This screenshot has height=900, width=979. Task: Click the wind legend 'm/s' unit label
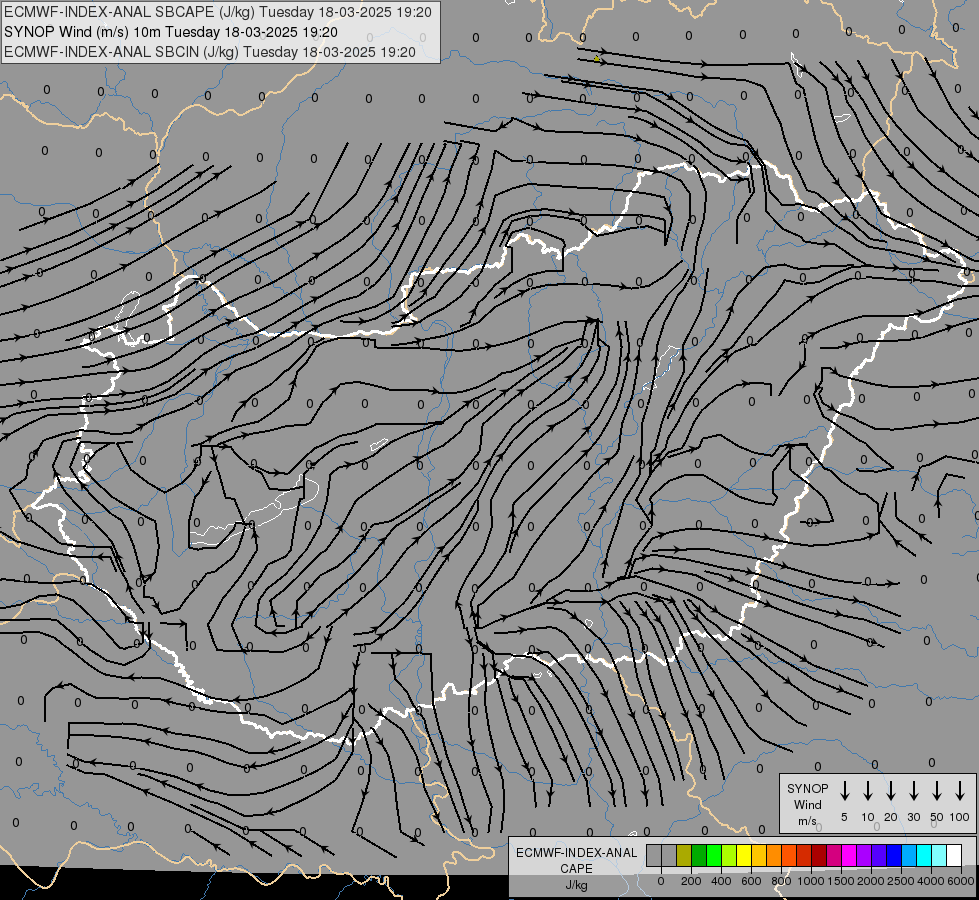coord(807,821)
